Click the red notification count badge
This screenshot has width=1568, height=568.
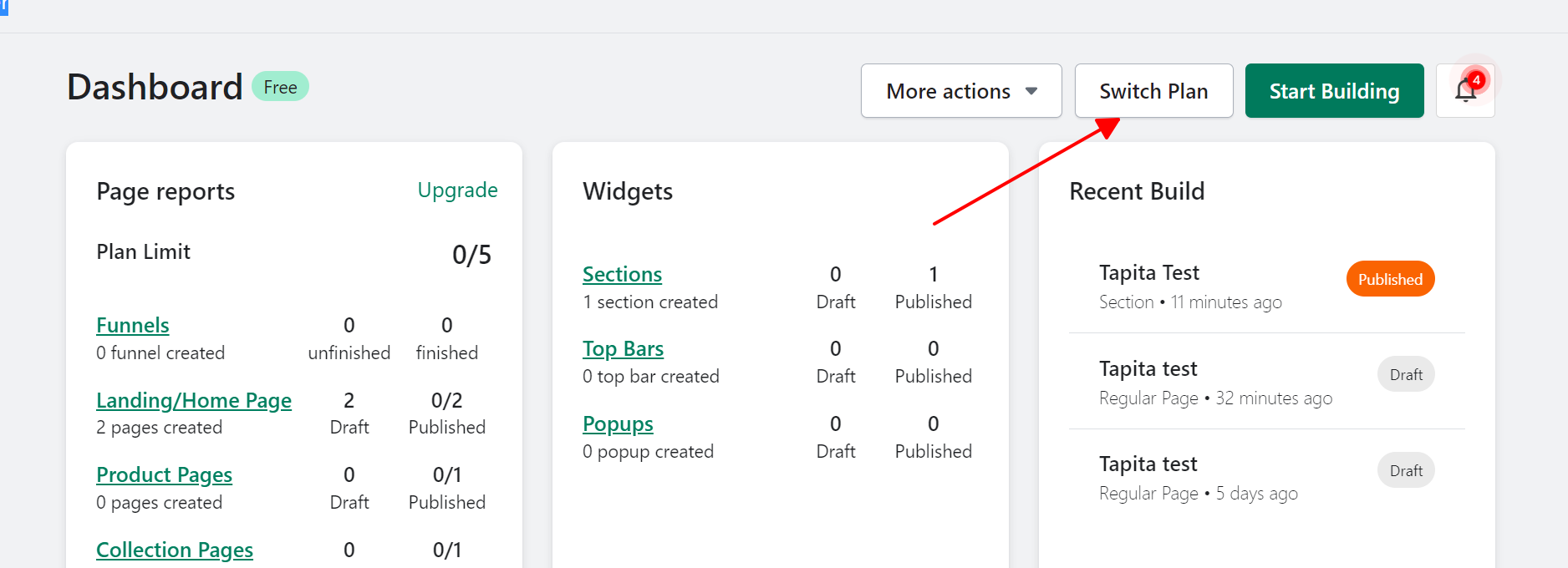point(1477,79)
